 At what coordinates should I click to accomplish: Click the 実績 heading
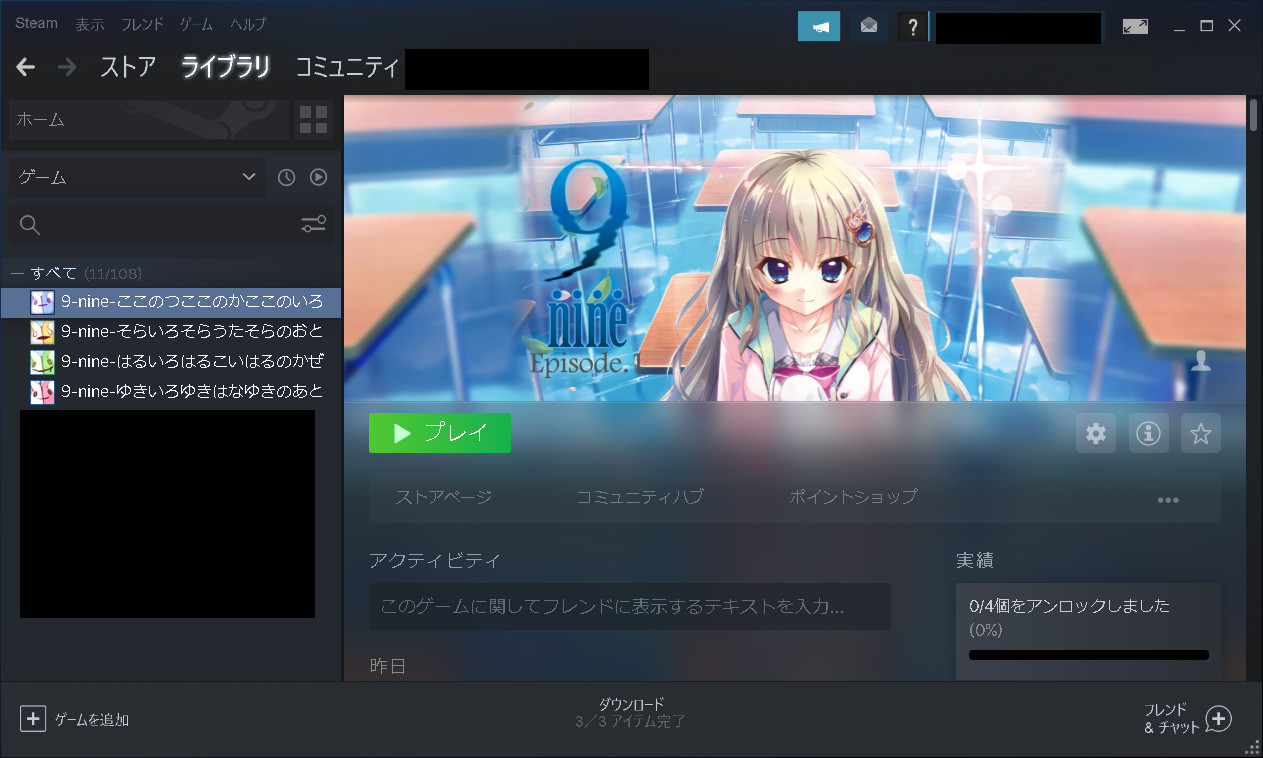pos(975,560)
